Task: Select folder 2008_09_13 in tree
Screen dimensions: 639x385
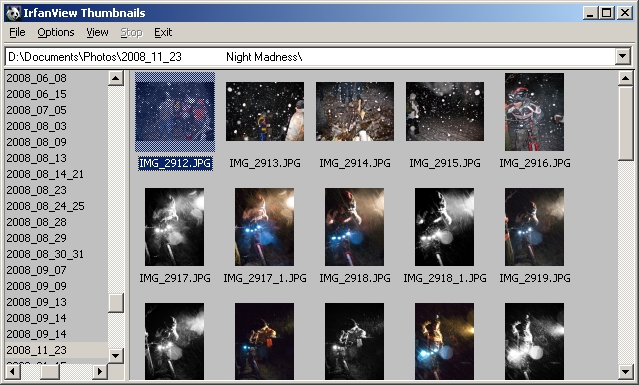Action: tap(36, 302)
